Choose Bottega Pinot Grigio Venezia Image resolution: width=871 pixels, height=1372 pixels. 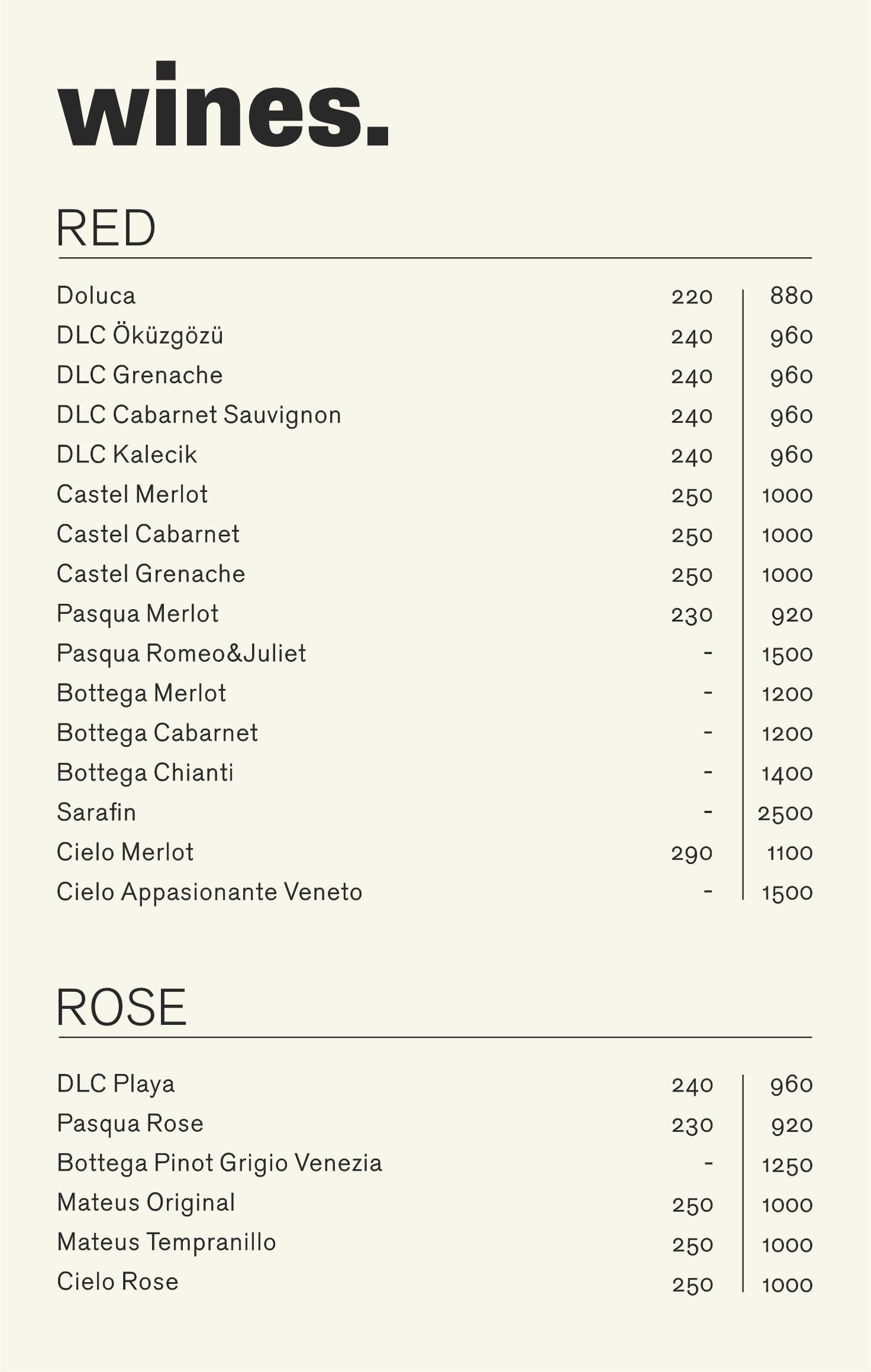220,1163
